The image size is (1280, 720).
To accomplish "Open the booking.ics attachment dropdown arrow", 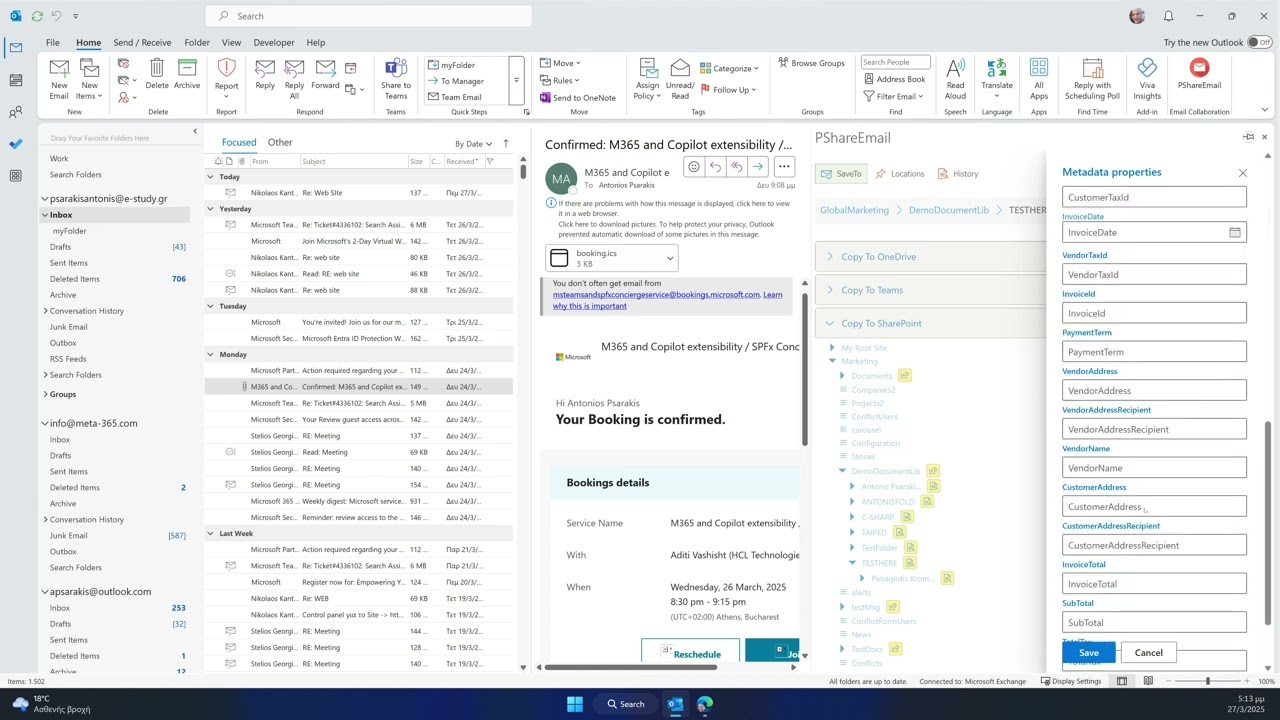I will pos(670,258).
